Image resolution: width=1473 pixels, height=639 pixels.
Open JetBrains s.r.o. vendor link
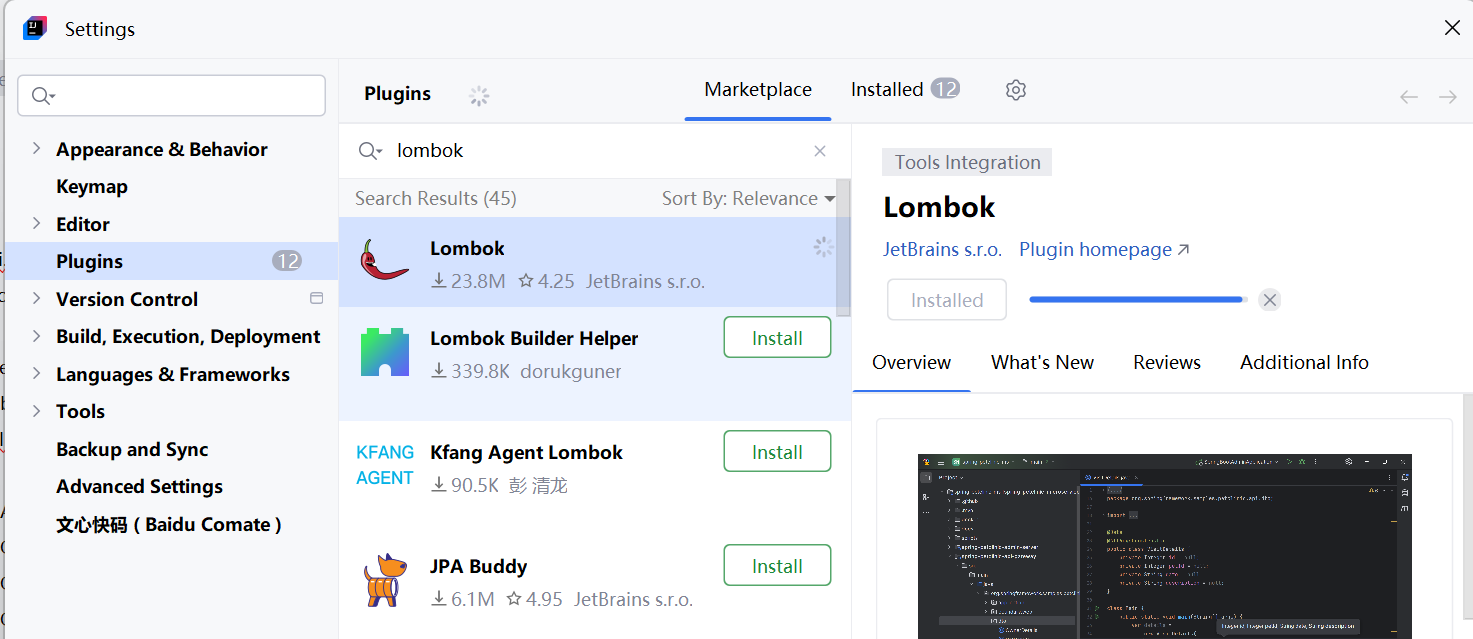pos(942,249)
